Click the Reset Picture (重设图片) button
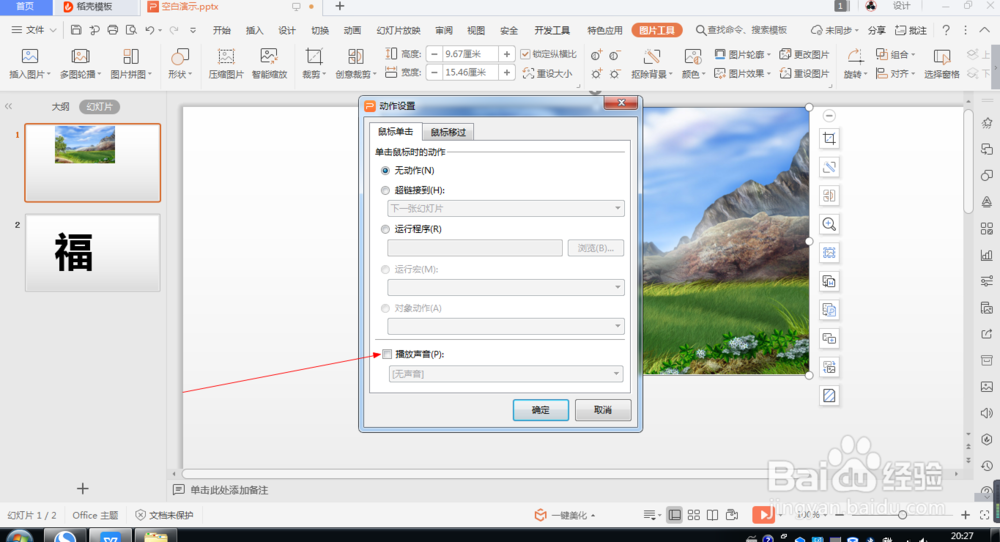The width and height of the screenshot is (1000, 542). point(804,73)
